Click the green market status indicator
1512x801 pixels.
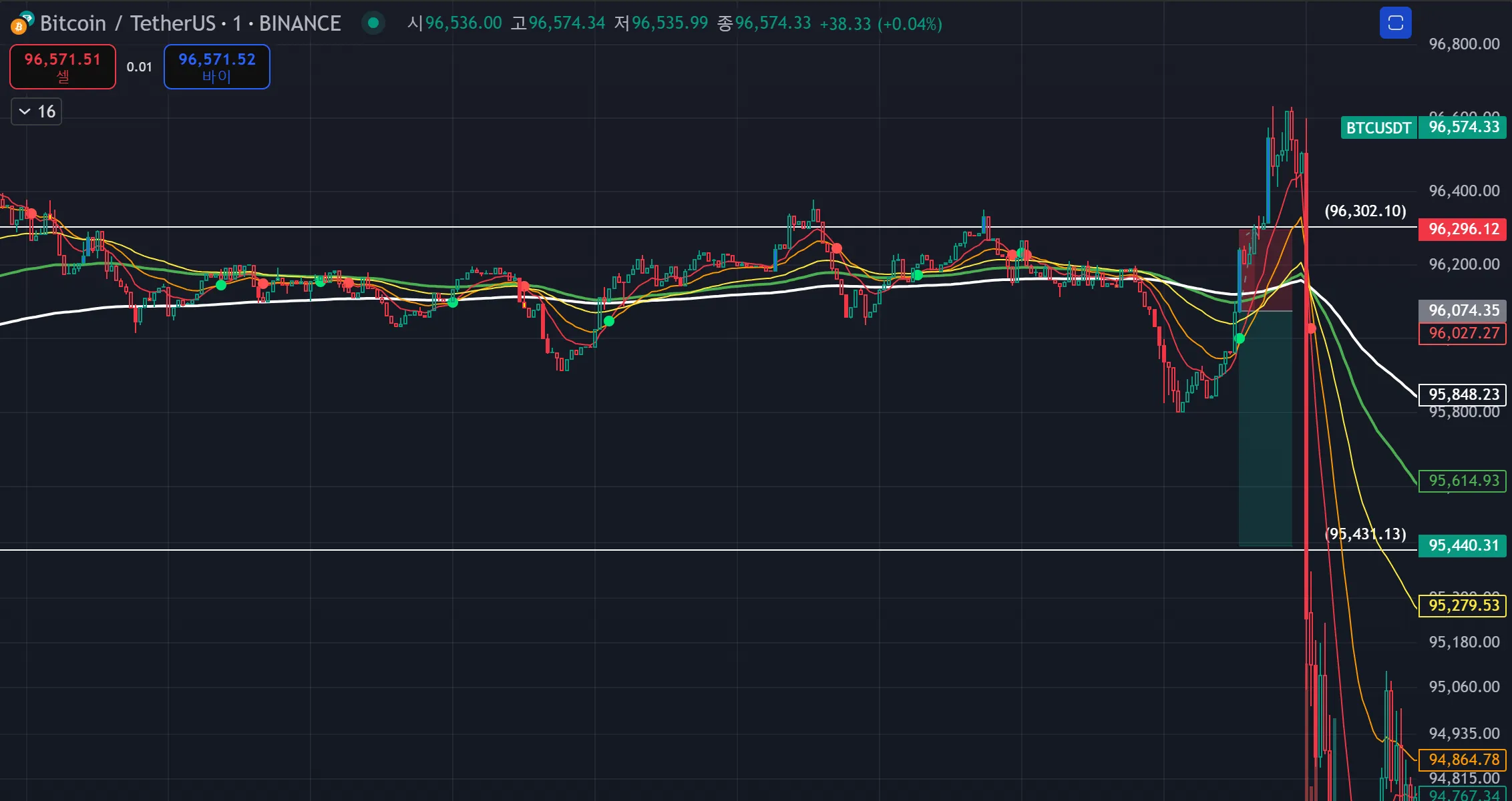point(373,23)
